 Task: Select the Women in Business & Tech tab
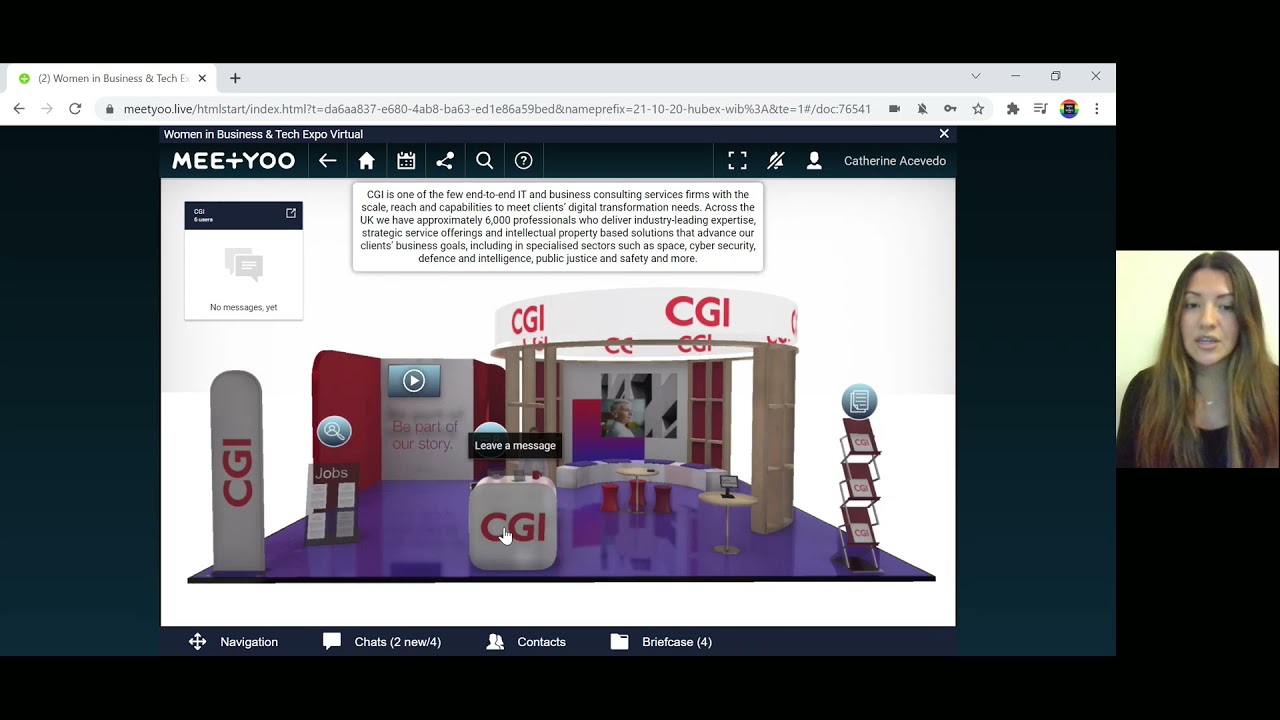point(112,78)
